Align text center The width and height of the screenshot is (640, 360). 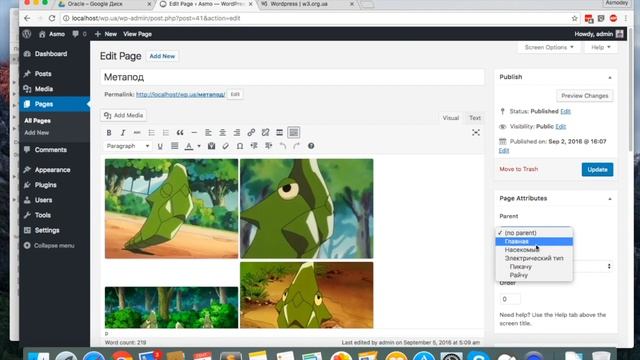222,133
